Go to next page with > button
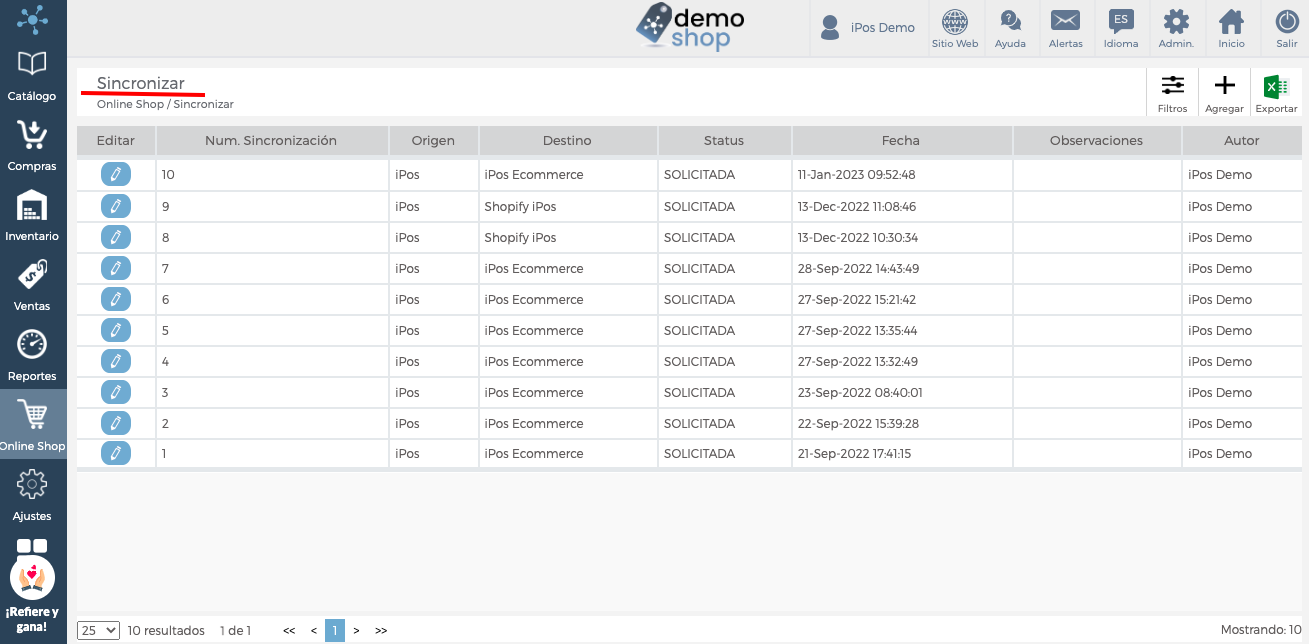Image resolution: width=1309 pixels, height=644 pixels. pyautogui.click(x=356, y=630)
